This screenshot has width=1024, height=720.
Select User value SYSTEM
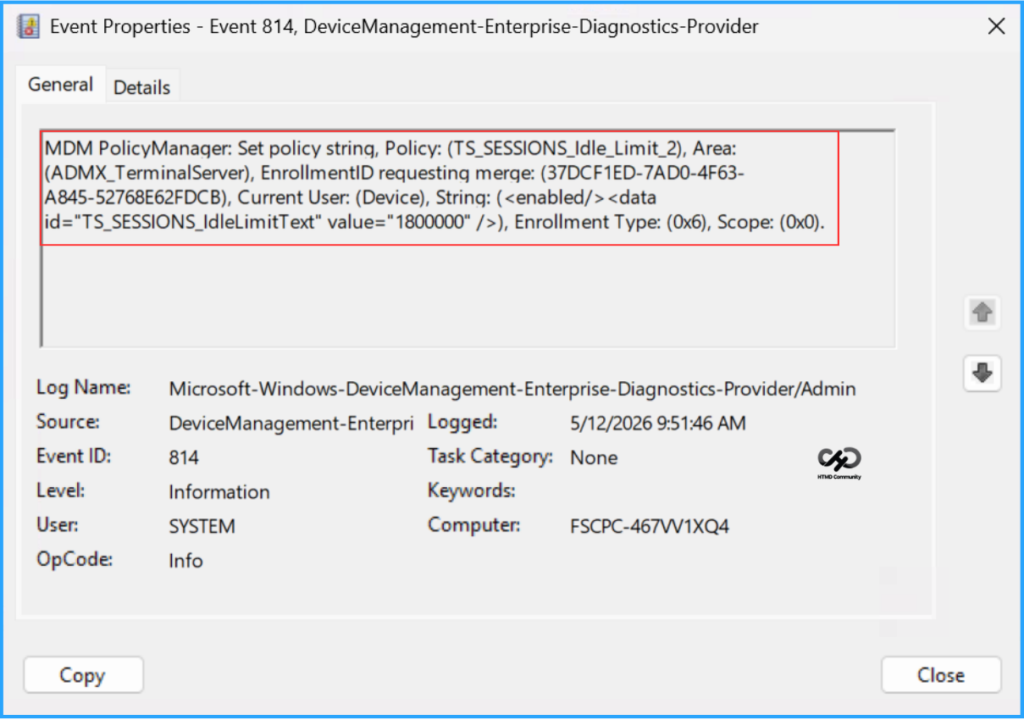[x=202, y=527]
